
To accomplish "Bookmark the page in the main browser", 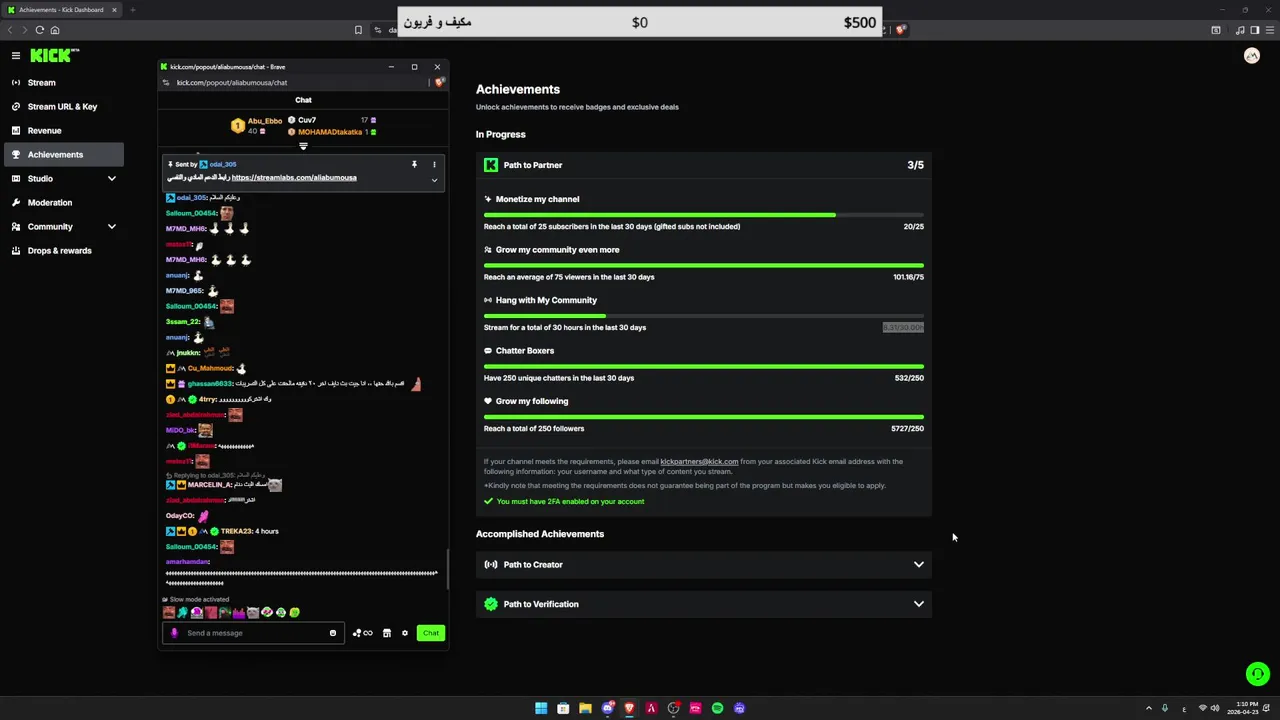I will click(x=358, y=30).
